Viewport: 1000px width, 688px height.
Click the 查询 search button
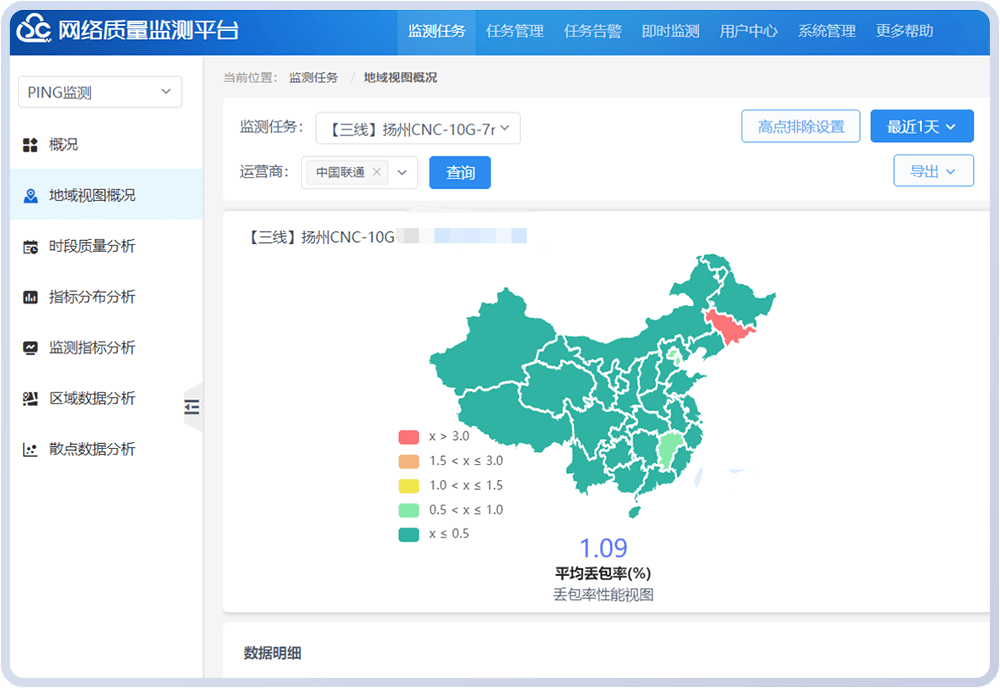click(x=460, y=173)
